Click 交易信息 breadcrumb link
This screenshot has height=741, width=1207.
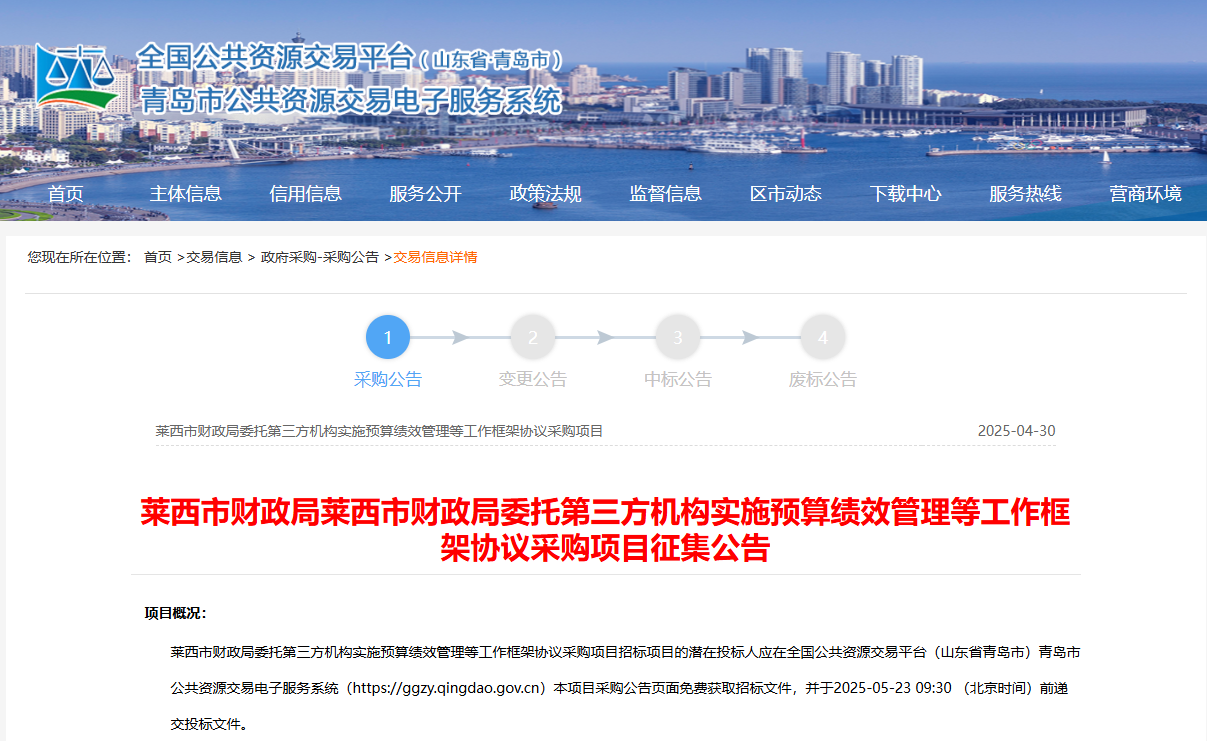(211, 257)
